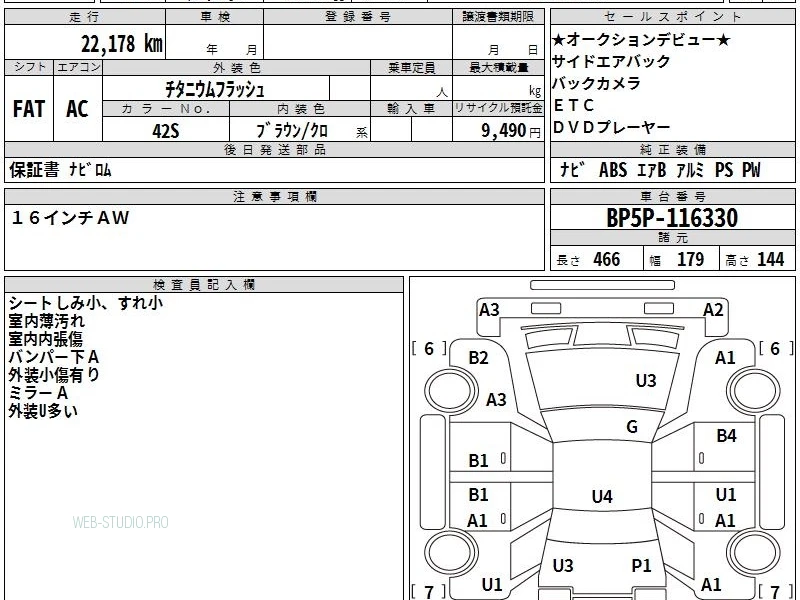Select inspector note 外装小傷有り

coord(54,375)
